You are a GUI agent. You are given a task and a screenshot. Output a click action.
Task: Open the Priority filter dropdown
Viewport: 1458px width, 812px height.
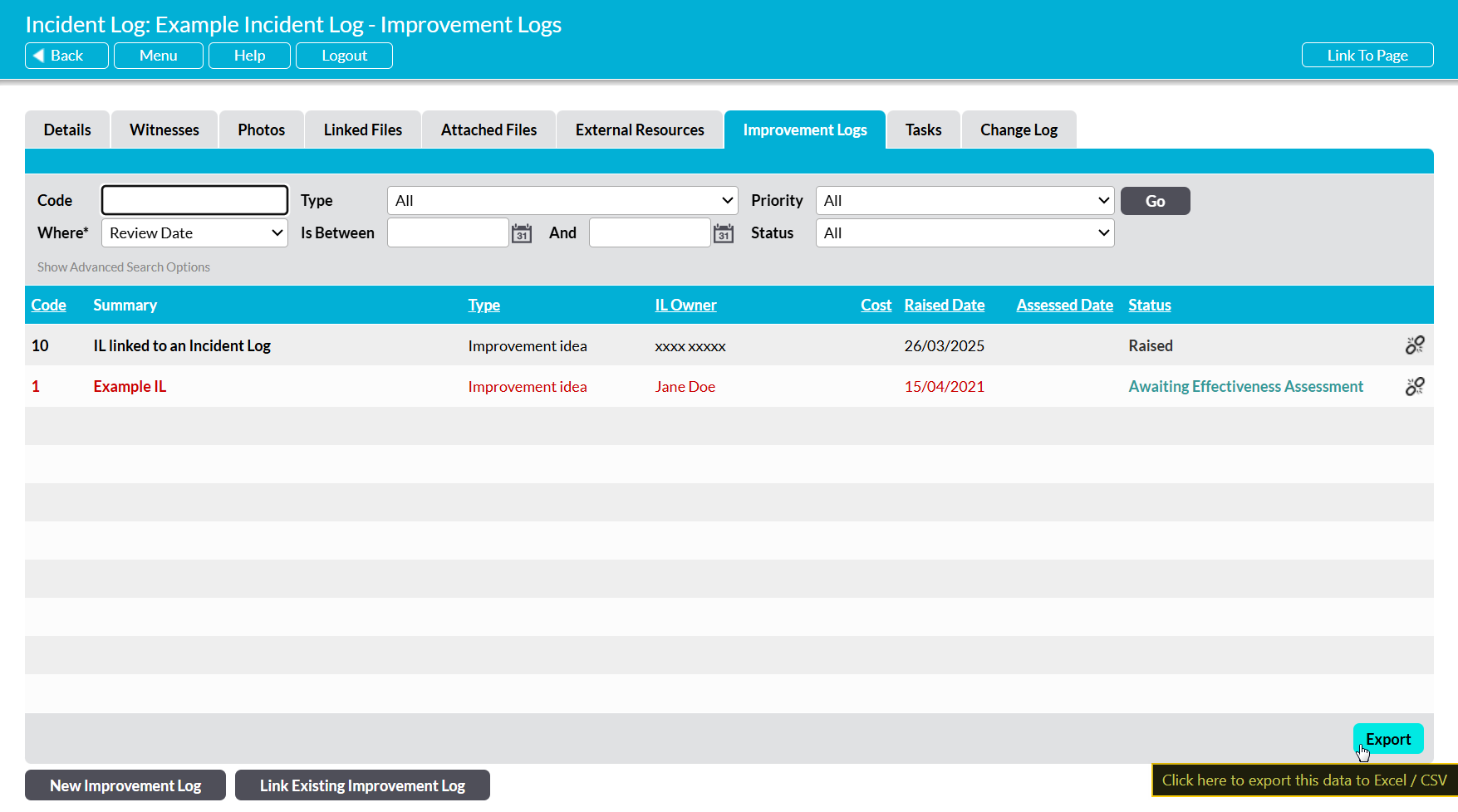click(965, 201)
